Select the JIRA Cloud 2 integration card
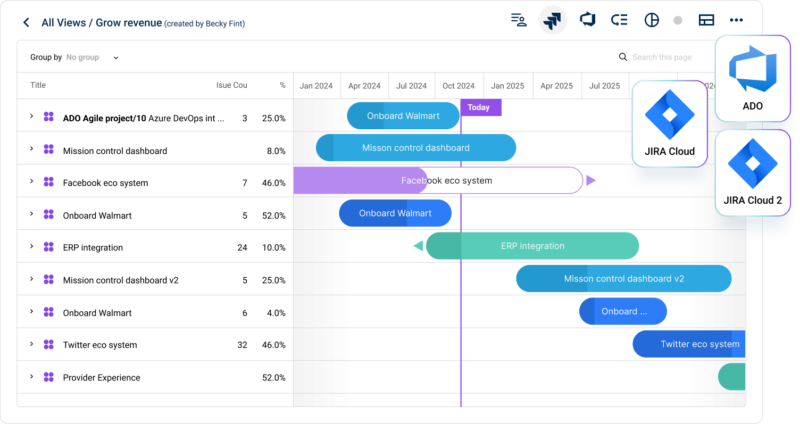The width and height of the screenshot is (800, 424). [753, 172]
